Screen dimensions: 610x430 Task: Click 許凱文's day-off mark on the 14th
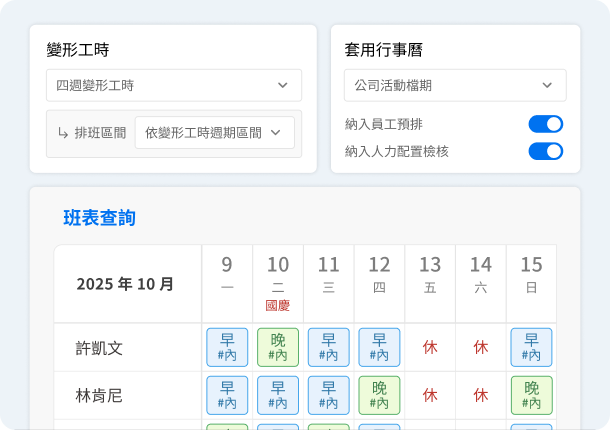481,347
